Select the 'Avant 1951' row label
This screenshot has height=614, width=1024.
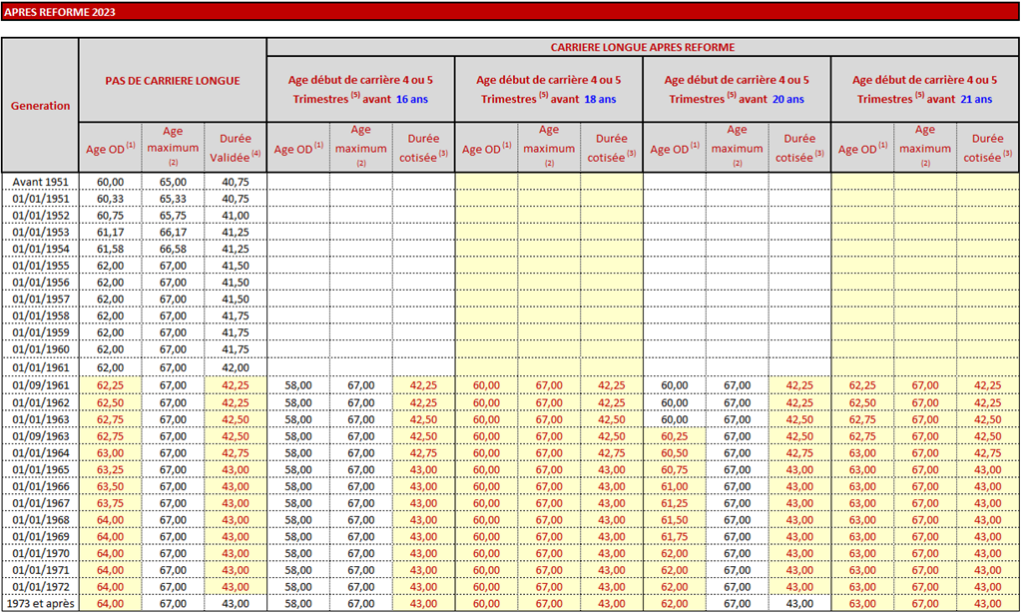pyautogui.click(x=40, y=182)
